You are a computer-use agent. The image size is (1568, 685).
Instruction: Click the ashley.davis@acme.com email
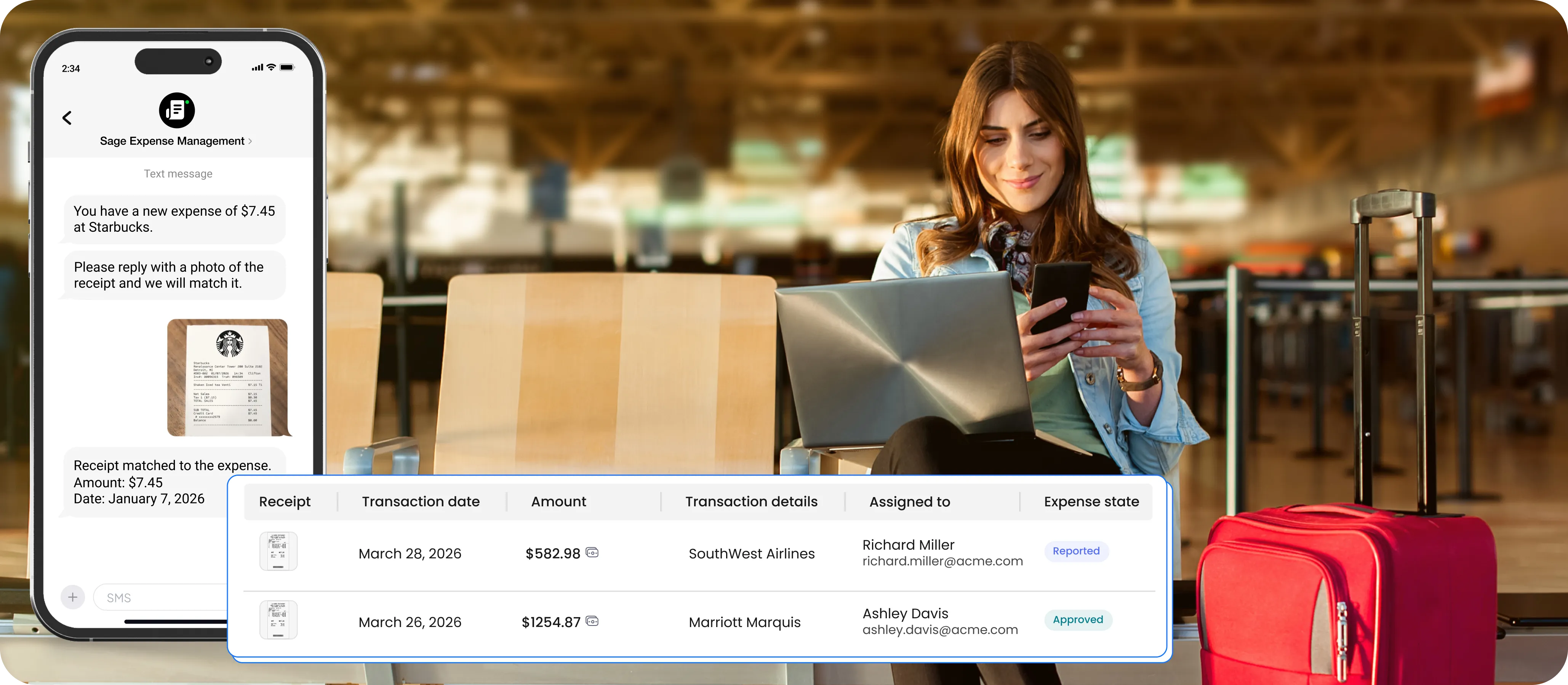pyautogui.click(x=940, y=630)
